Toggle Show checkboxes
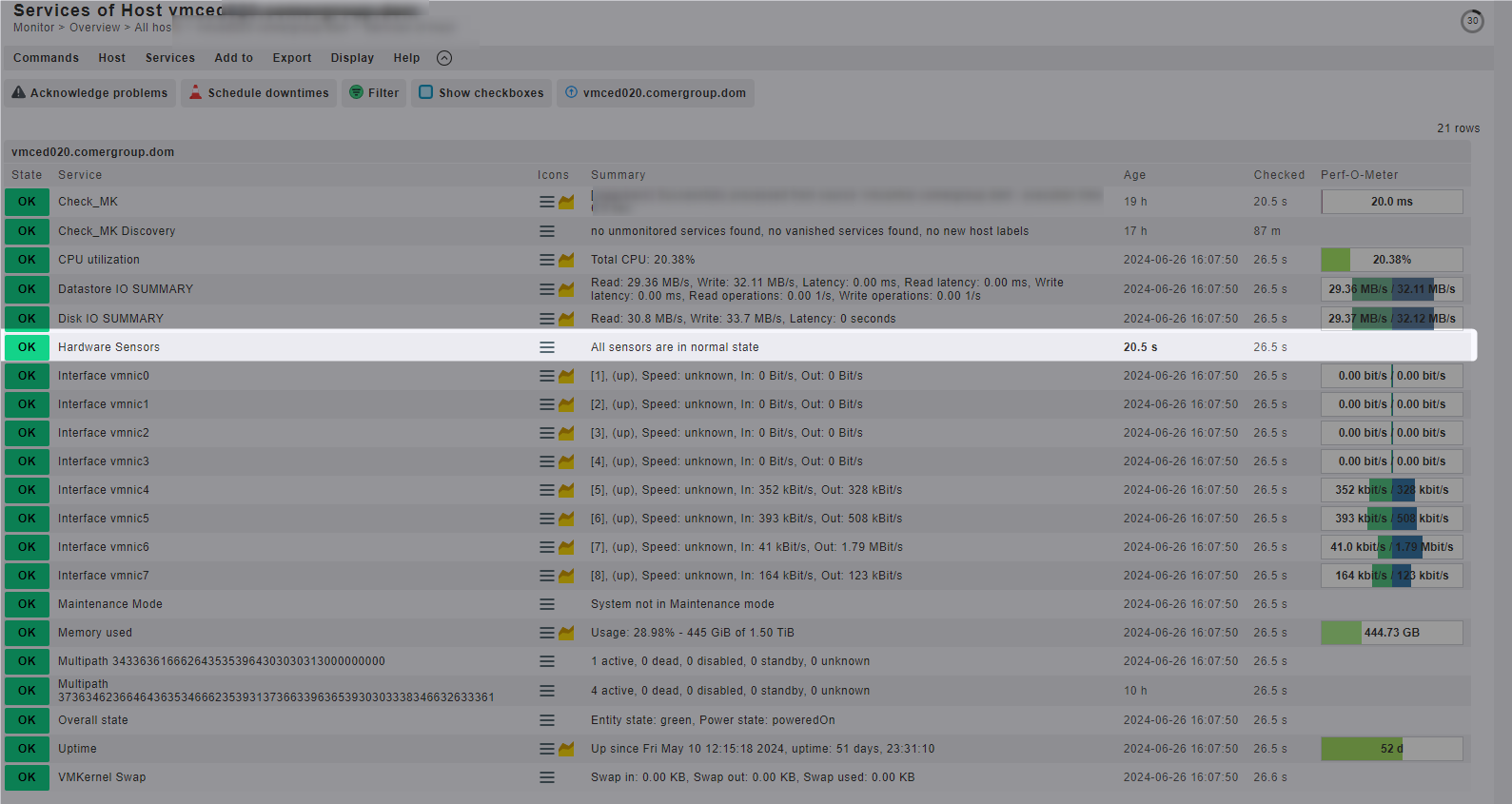1512x804 pixels. 481,93
